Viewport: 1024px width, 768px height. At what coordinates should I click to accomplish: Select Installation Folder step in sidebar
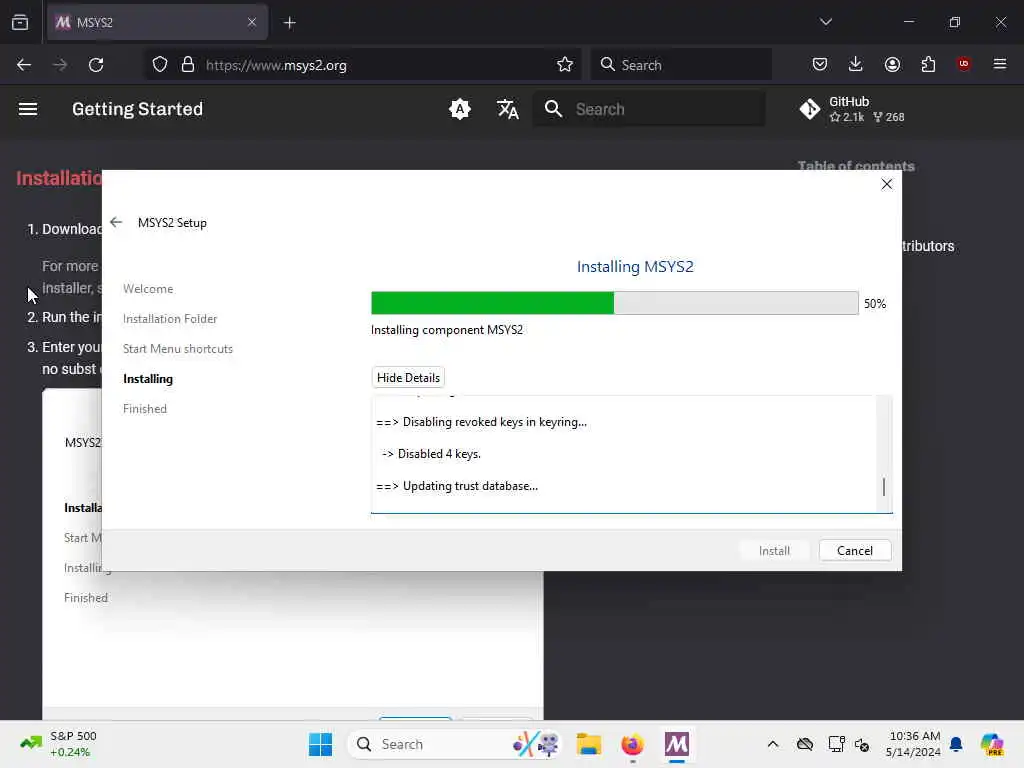pos(170,319)
